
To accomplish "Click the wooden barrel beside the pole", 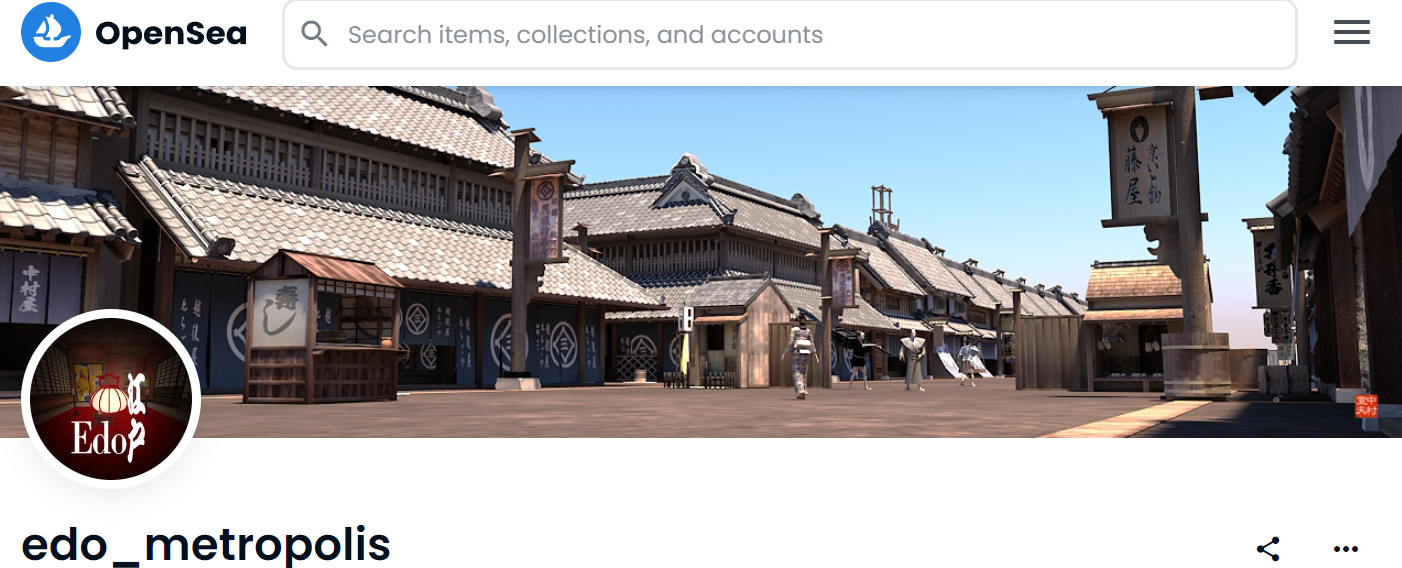I will [1196, 366].
